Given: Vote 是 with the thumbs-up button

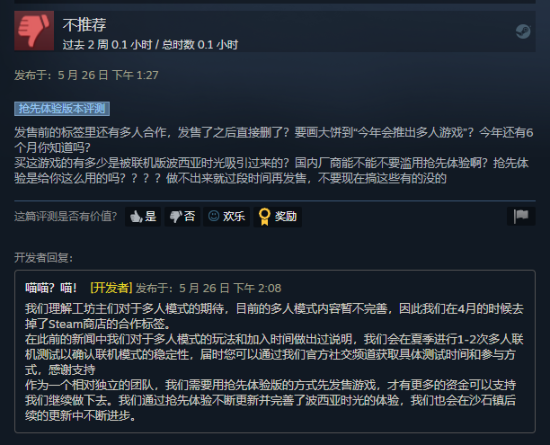Looking at the screenshot, I should coord(143,216).
